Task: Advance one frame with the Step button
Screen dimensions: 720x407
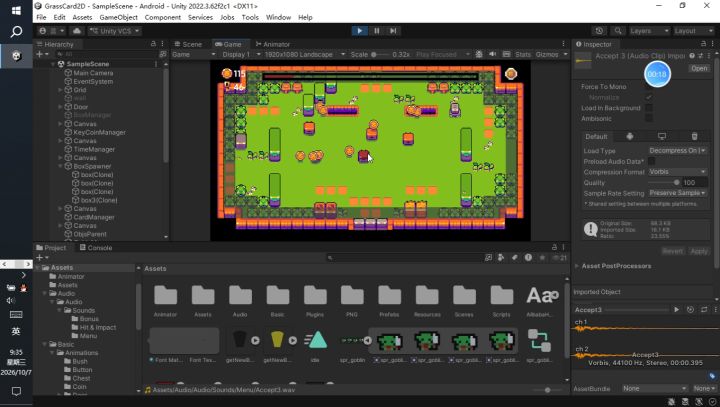Action: (393, 31)
